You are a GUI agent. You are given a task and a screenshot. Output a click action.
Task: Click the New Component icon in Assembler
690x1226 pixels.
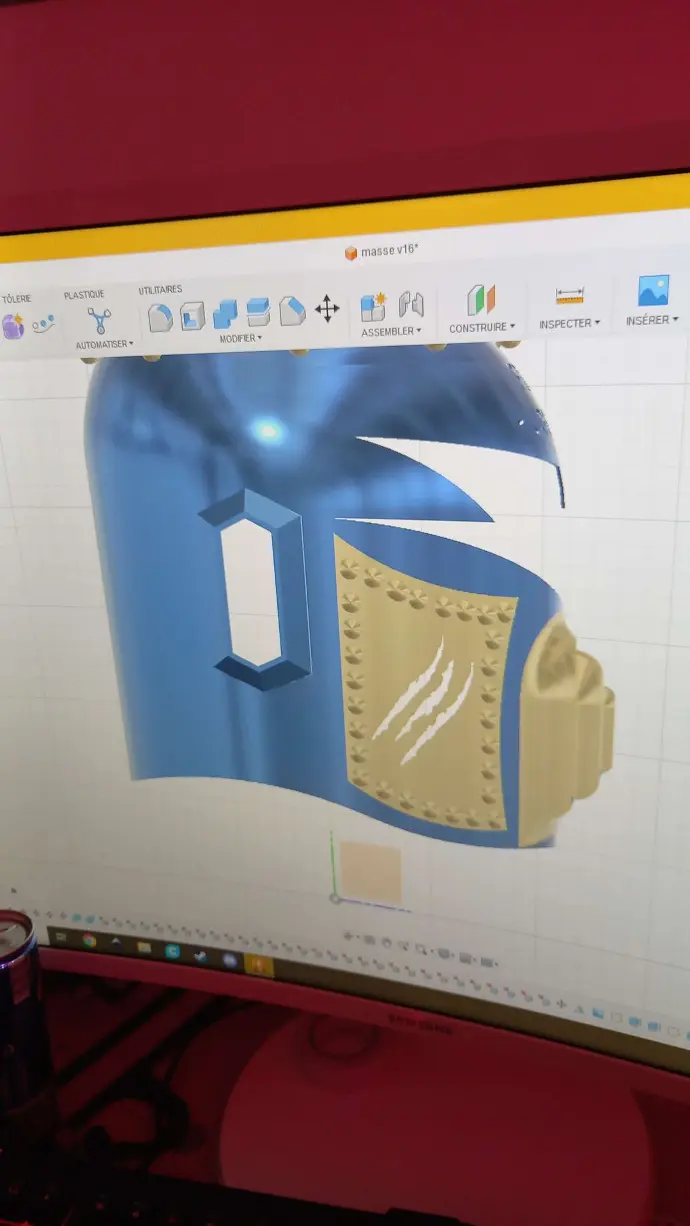374,306
